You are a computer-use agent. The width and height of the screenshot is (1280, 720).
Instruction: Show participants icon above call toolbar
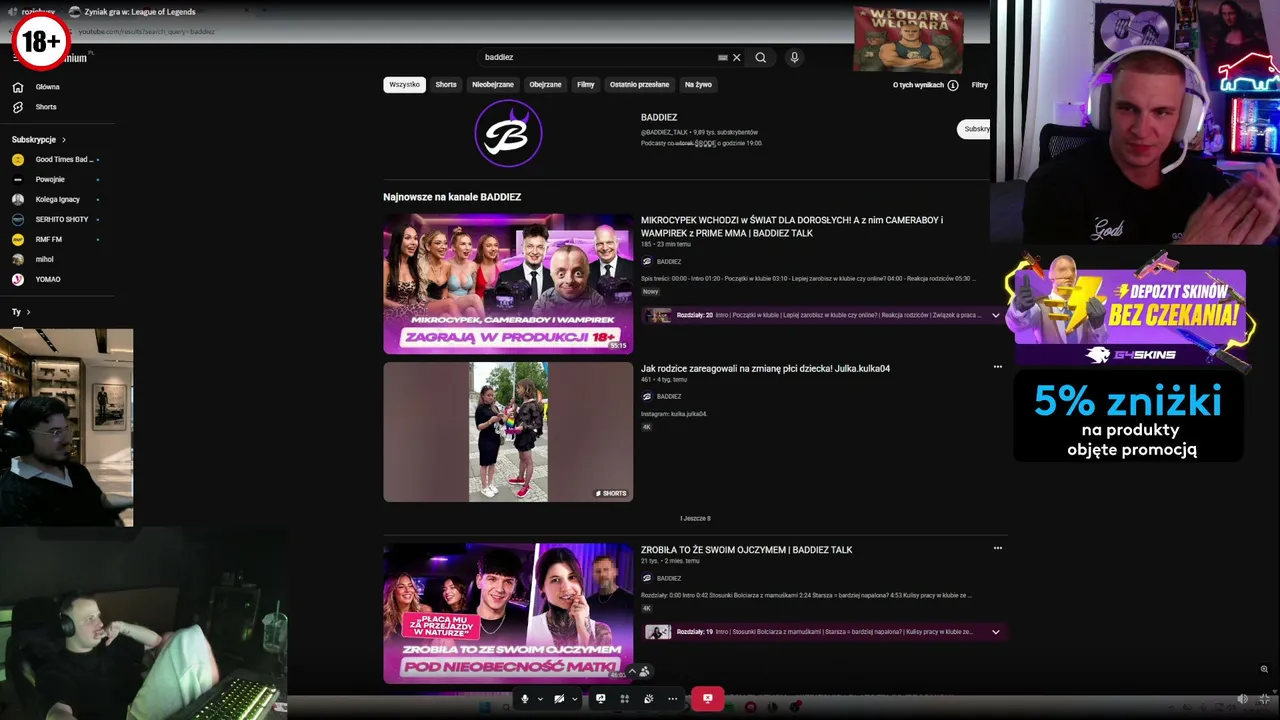(644, 671)
